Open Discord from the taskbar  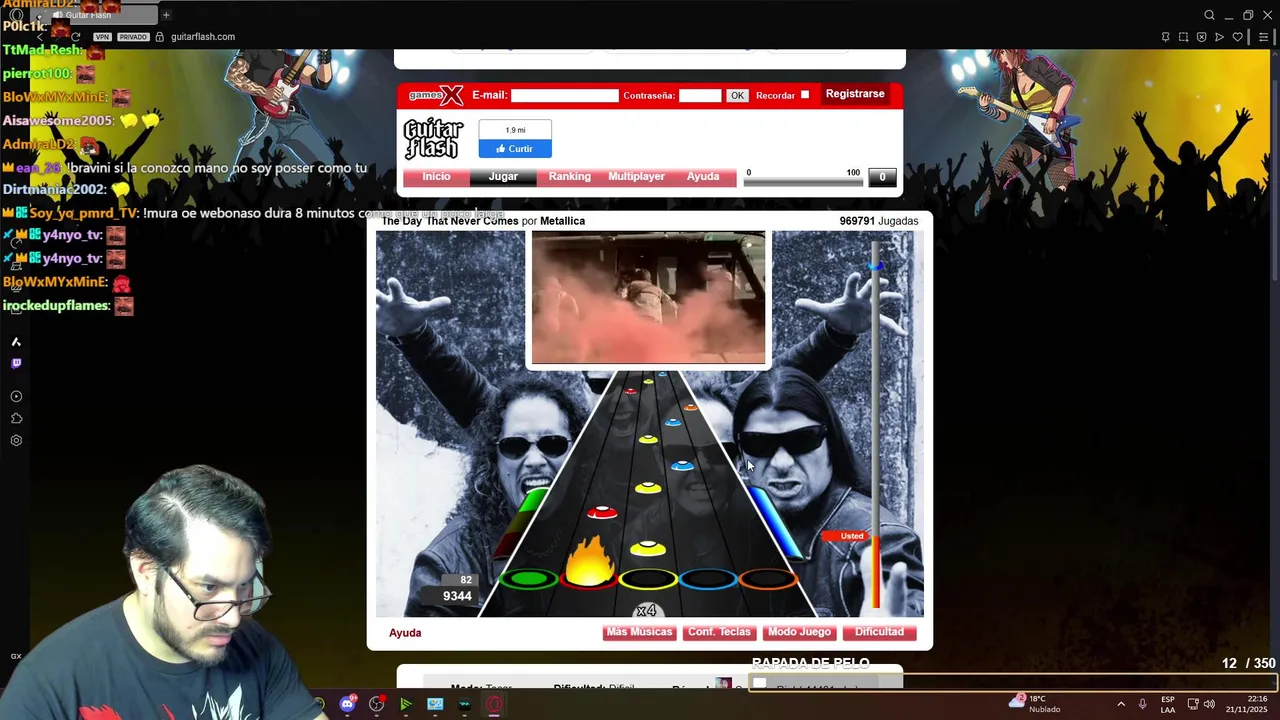(347, 704)
